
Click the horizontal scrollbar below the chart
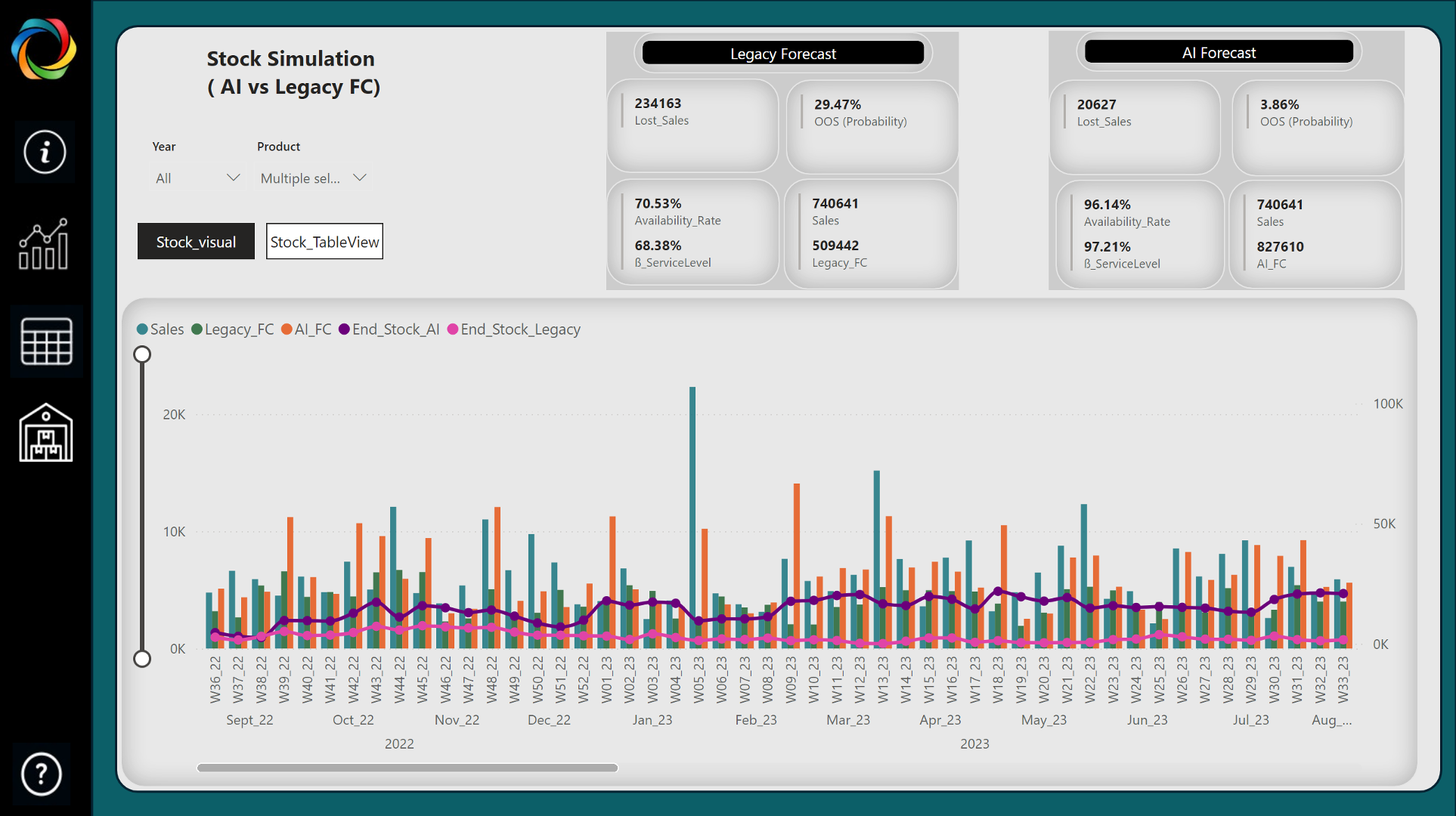point(408,767)
